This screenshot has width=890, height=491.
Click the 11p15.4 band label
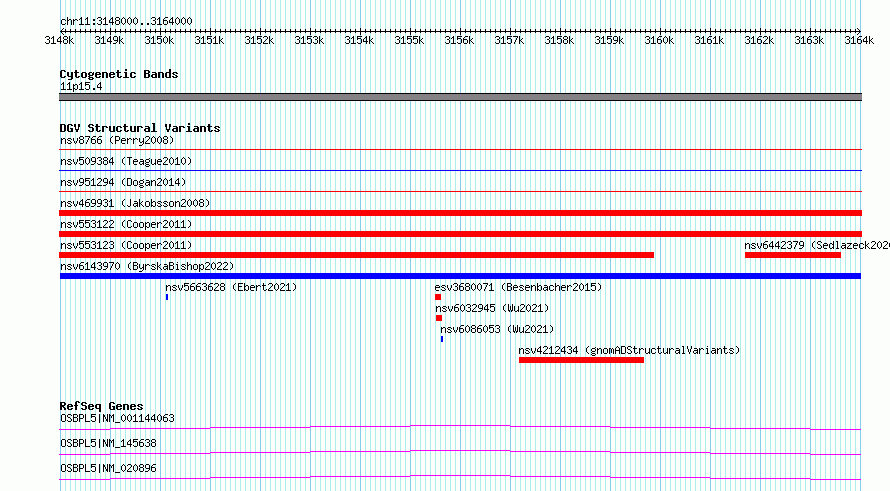pyautogui.click(x=81, y=86)
